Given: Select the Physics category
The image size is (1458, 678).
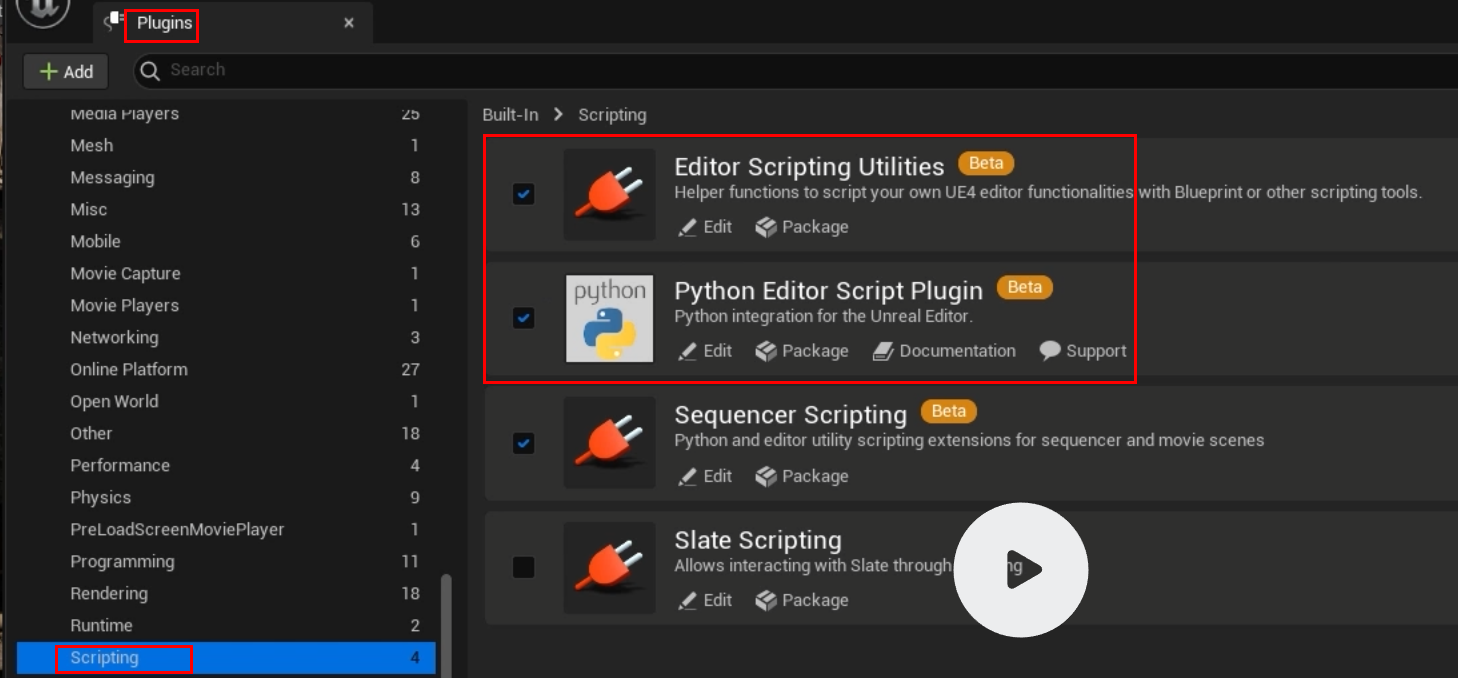Looking at the screenshot, I should 226,498.
